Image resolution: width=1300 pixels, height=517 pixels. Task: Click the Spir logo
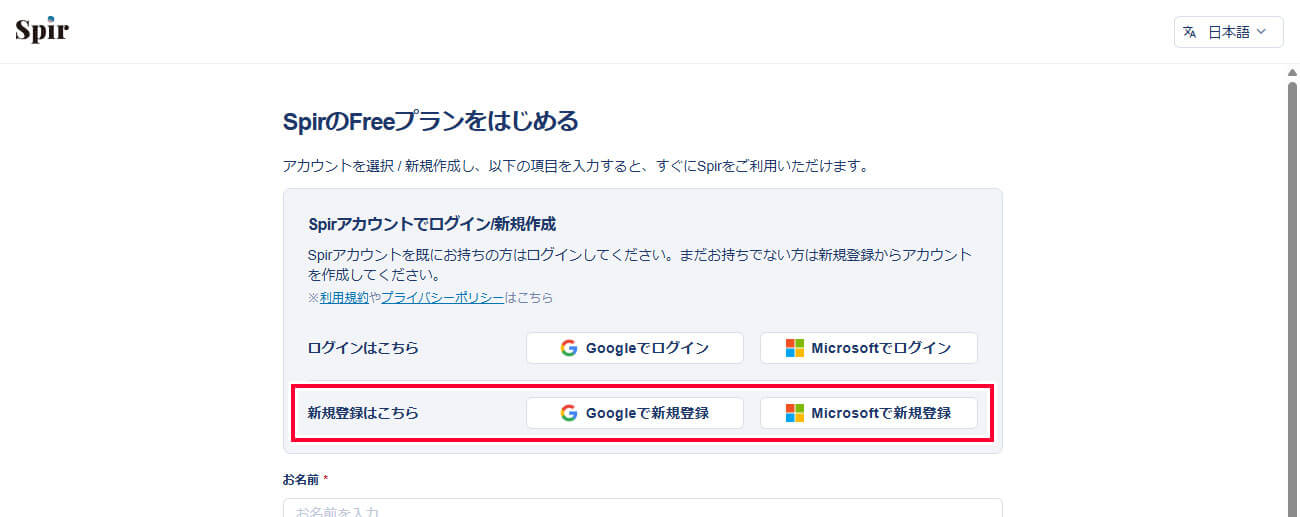coord(42,30)
